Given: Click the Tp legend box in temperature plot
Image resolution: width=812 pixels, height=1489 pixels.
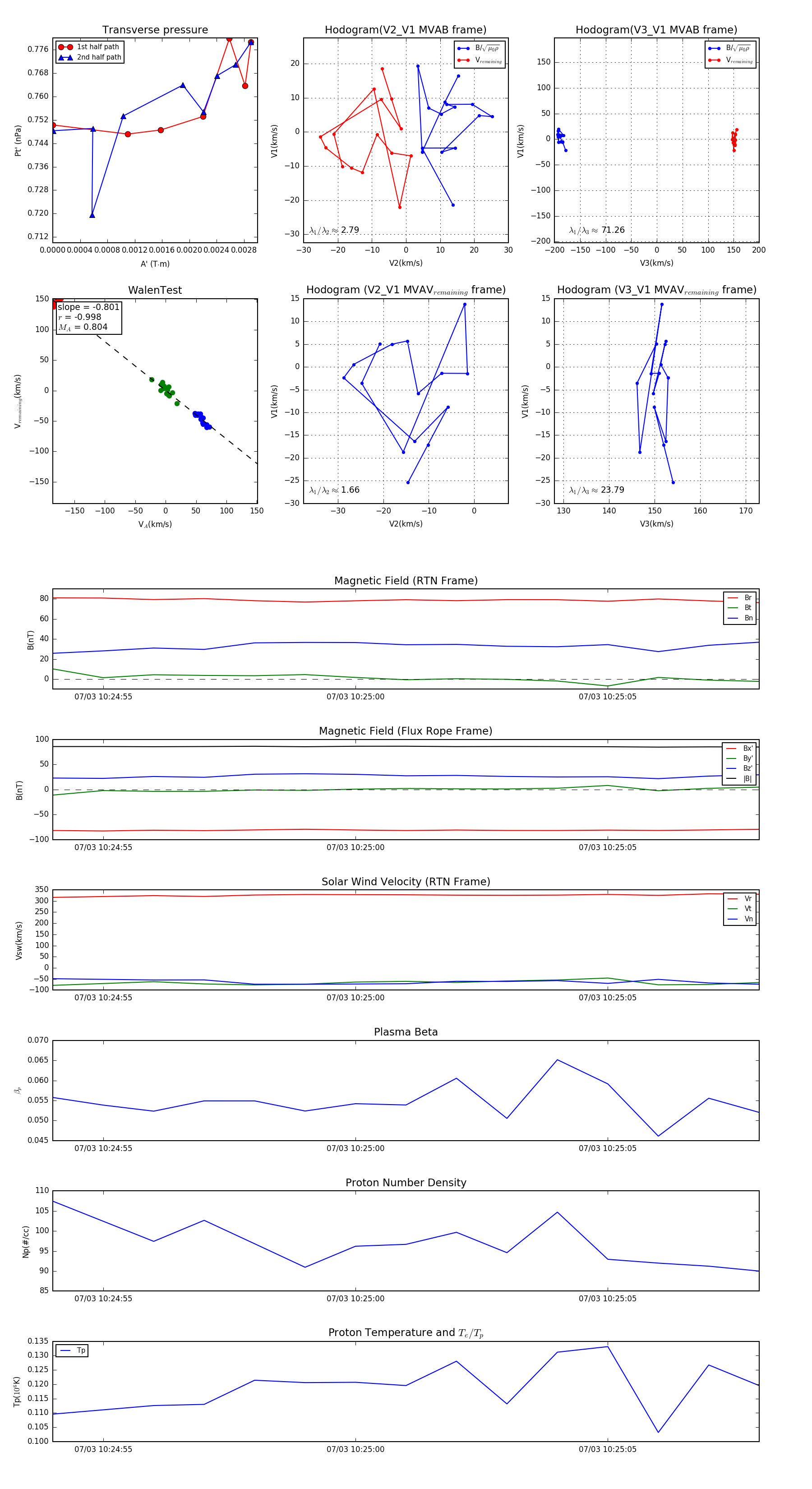Looking at the screenshot, I should (72, 1350).
